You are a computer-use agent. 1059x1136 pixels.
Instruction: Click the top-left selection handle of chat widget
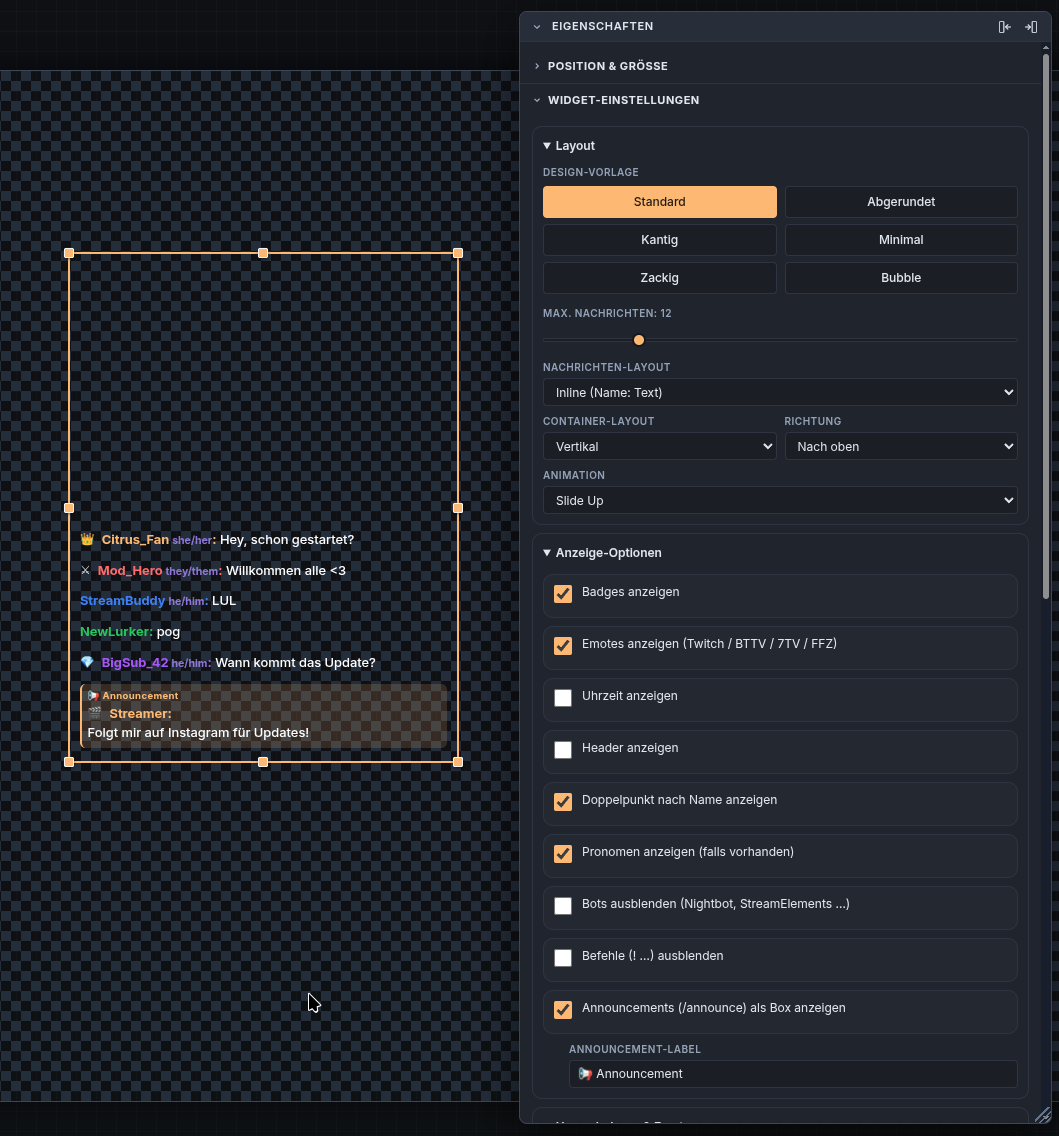(x=69, y=253)
